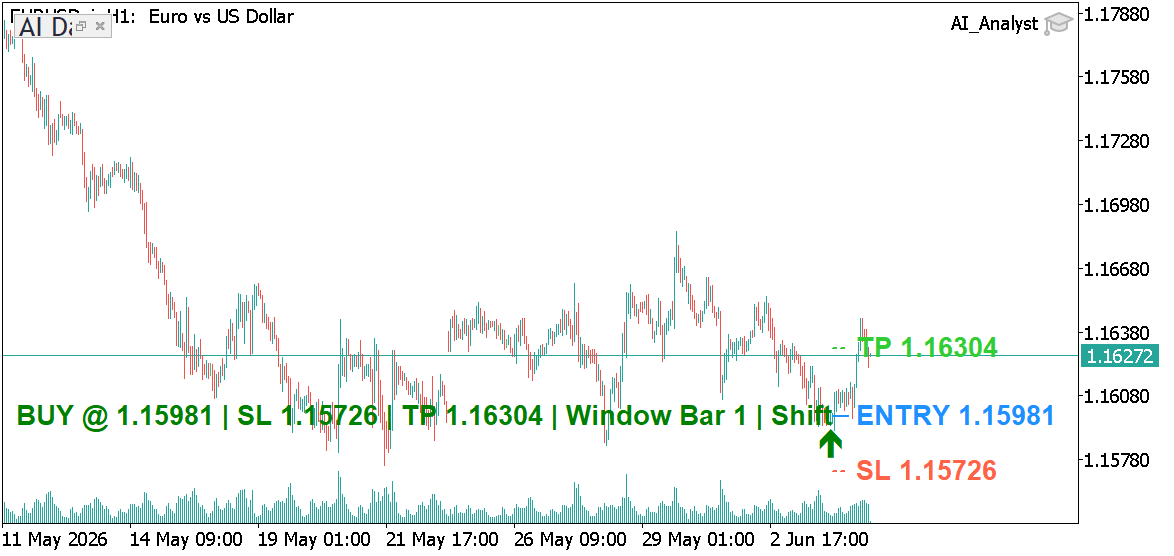
Task: Select the ENTRY 1.15981 label
Action: [955, 415]
